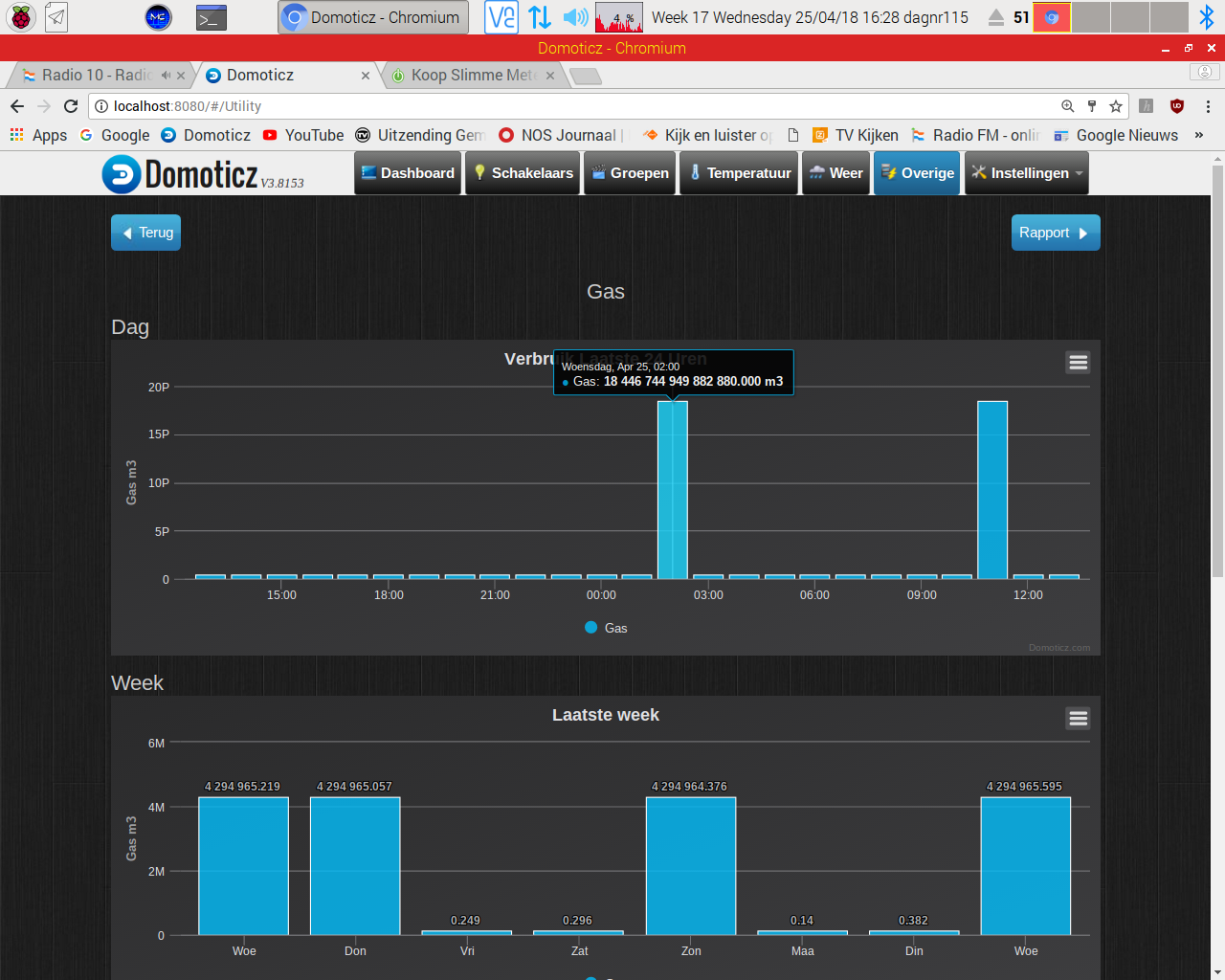This screenshot has width=1225, height=980.
Task: Open the Dashboard tab
Action: 409,173
